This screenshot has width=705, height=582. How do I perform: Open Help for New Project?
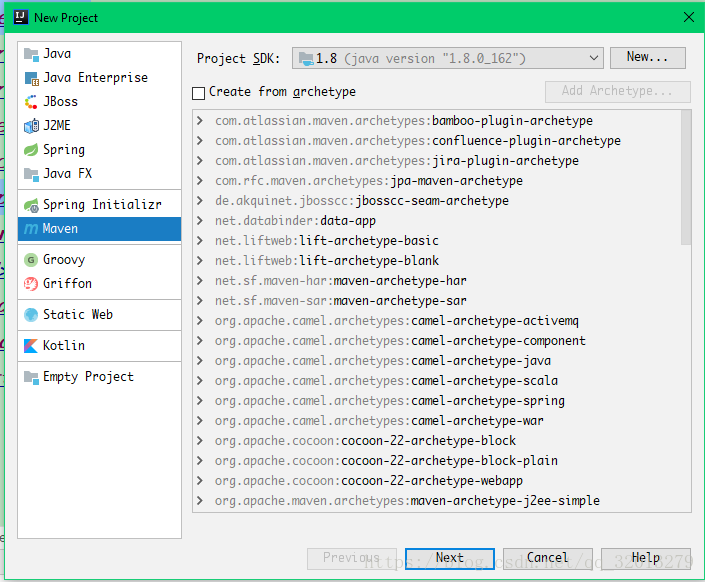coord(646,559)
